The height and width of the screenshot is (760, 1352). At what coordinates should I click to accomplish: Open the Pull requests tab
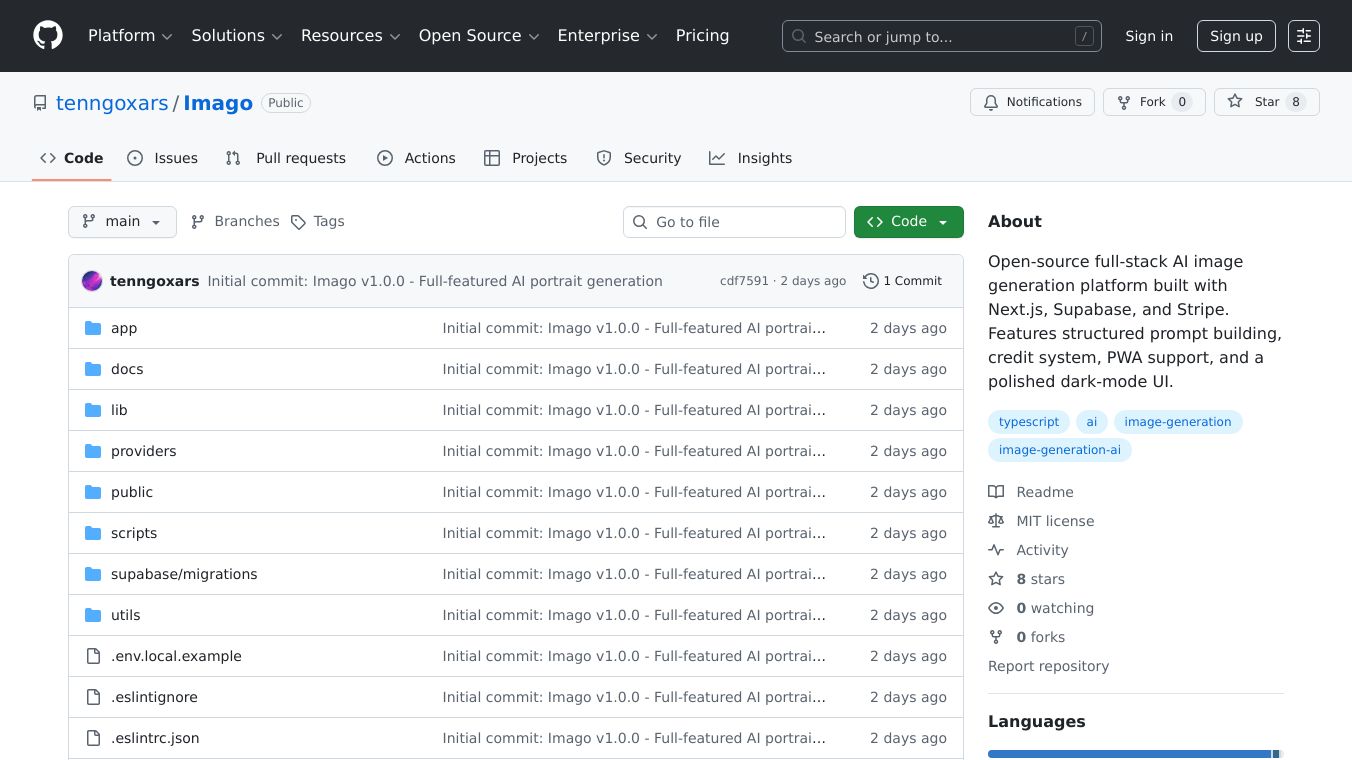tap(286, 158)
